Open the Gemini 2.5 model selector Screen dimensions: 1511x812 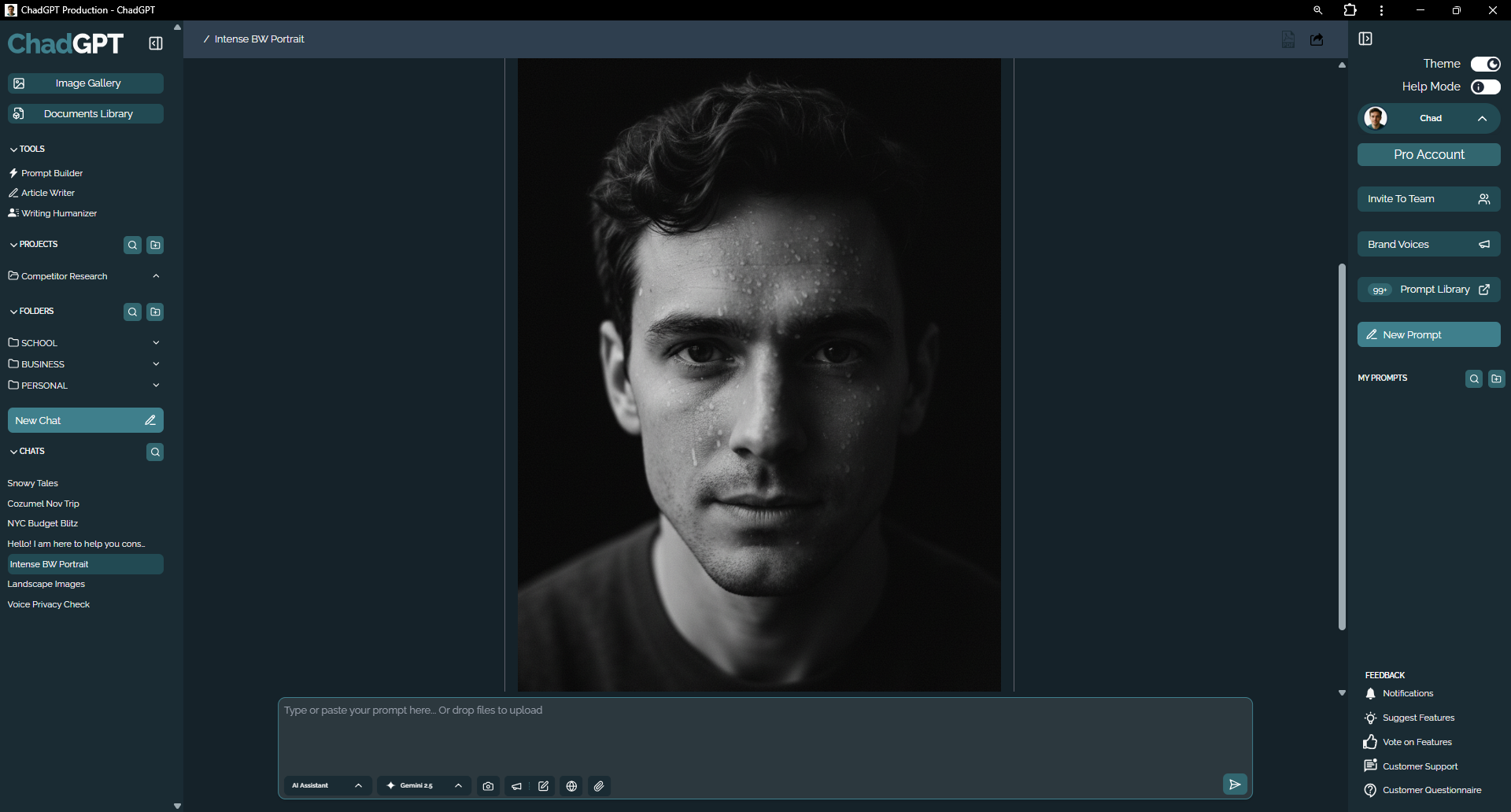coord(423,785)
